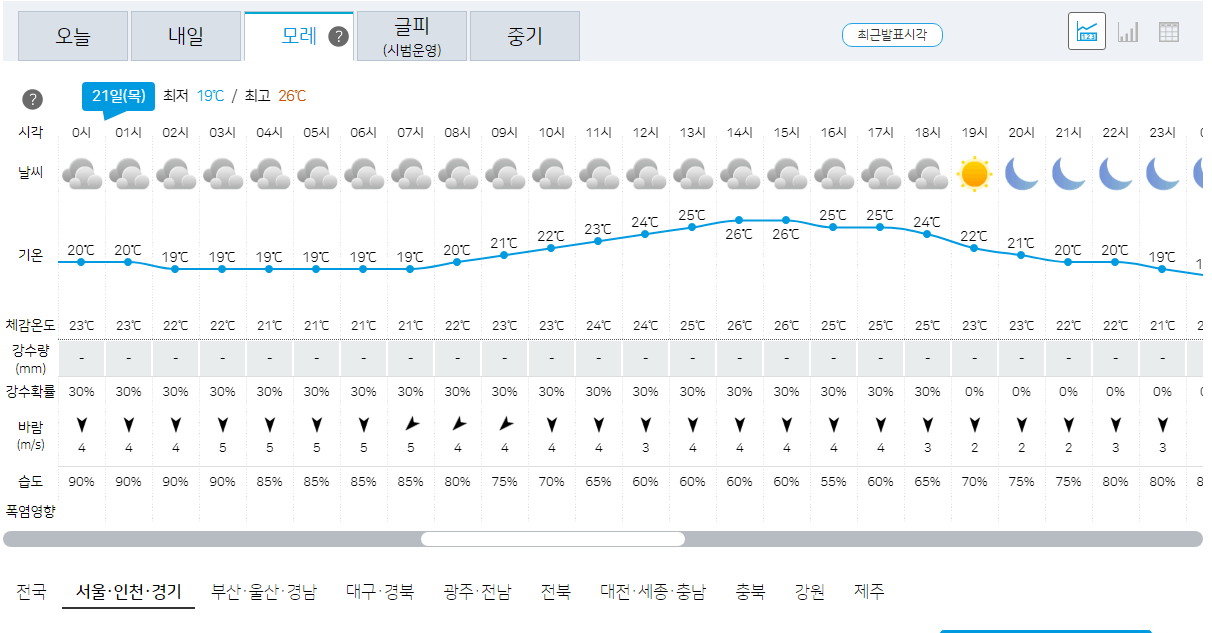Switch to the 오늘 tab
Screen dimensions: 1212x633
click(x=72, y=34)
